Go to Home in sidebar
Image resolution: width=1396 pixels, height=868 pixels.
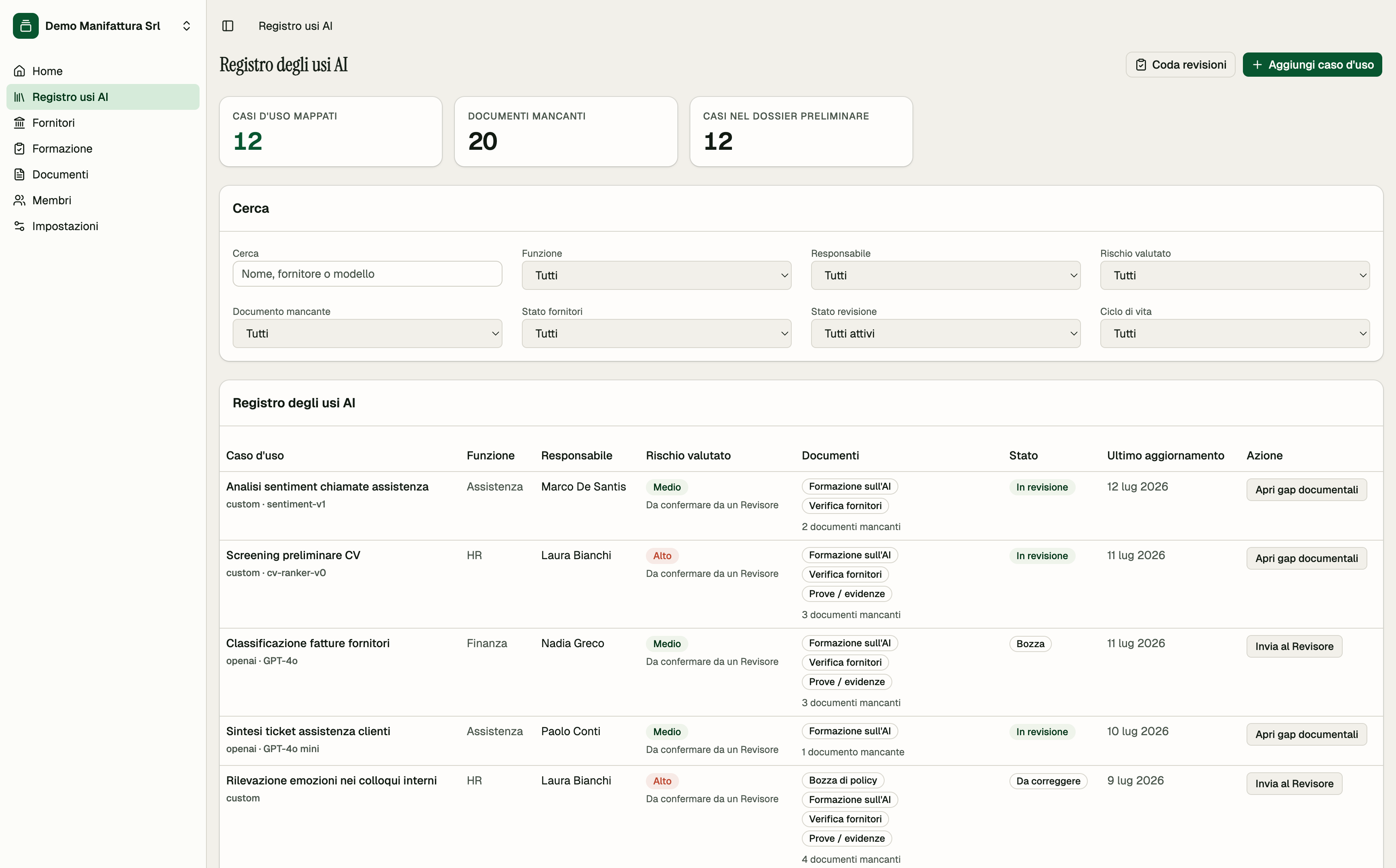point(103,71)
